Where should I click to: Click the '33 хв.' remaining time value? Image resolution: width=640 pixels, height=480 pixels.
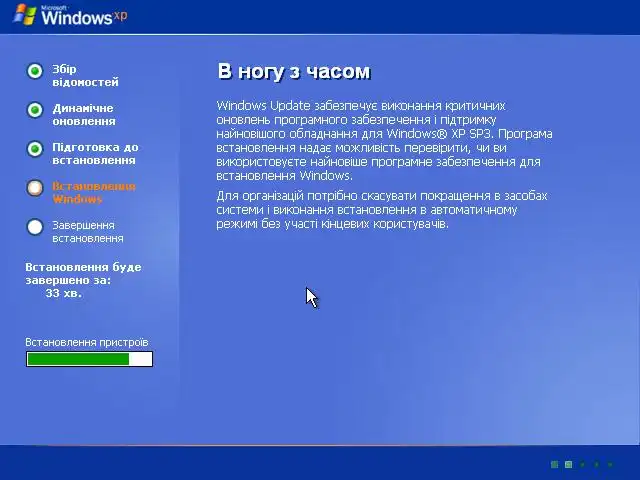(64, 293)
